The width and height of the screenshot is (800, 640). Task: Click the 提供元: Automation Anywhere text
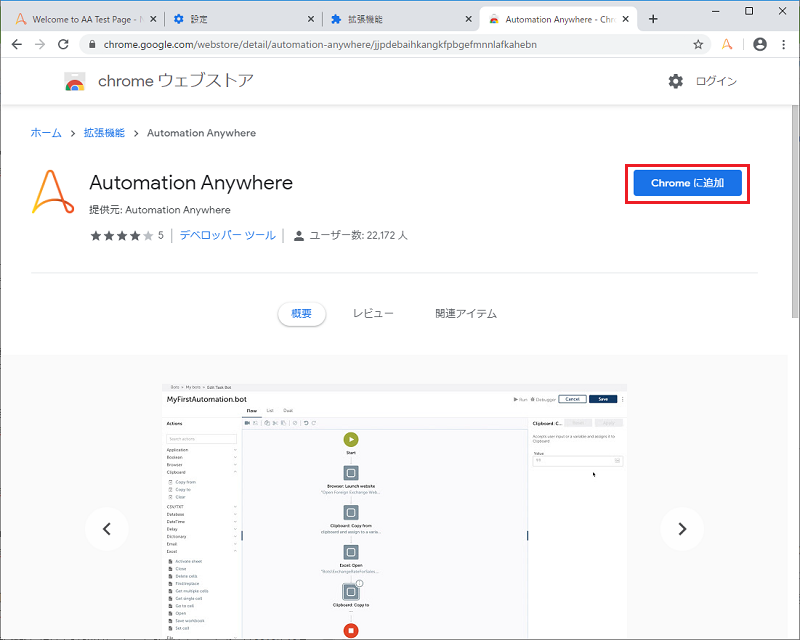(160, 210)
